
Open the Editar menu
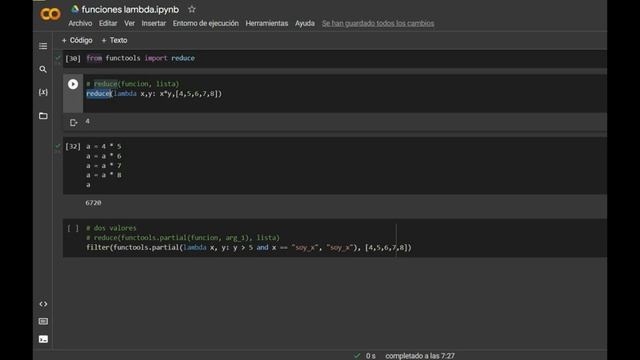tap(108, 23)
